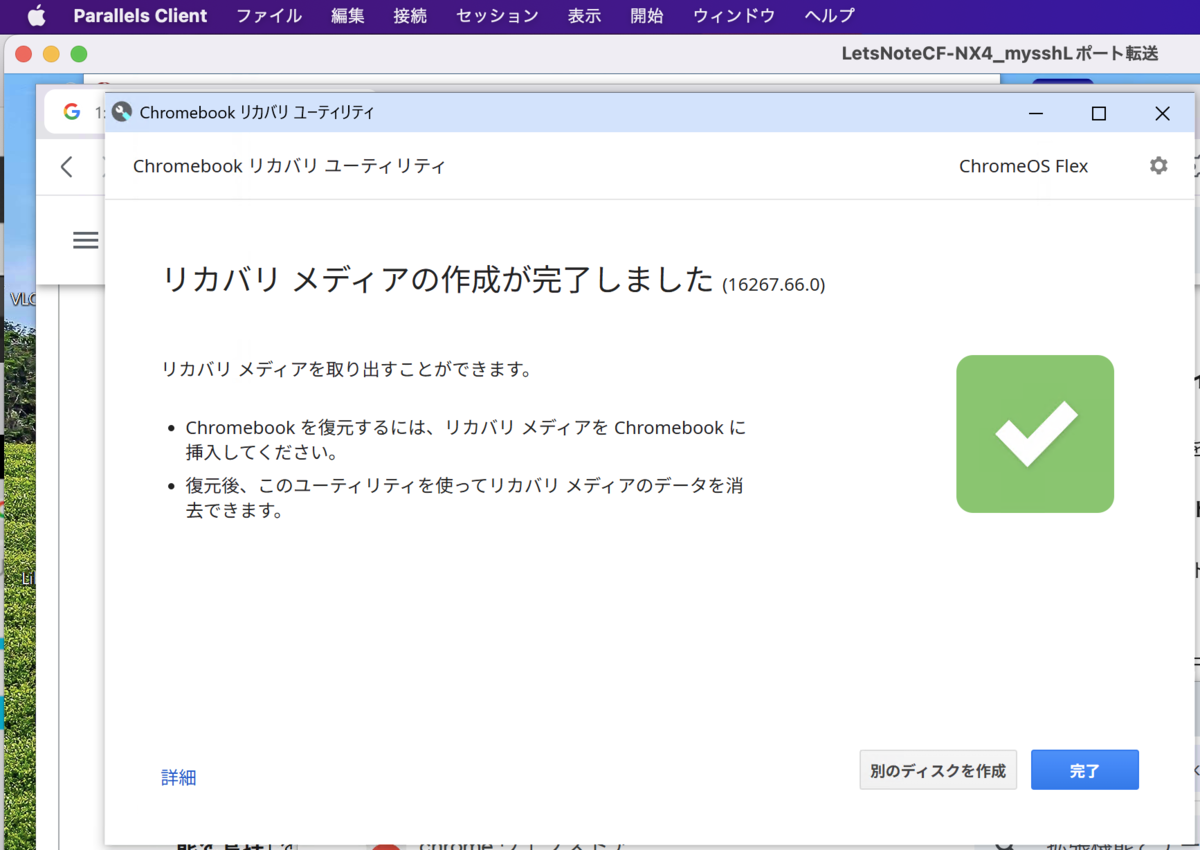Click the back arrow in browser window
Viewport: 1200px width, 850px height.
pyautogui.click(x=67, y=166)
